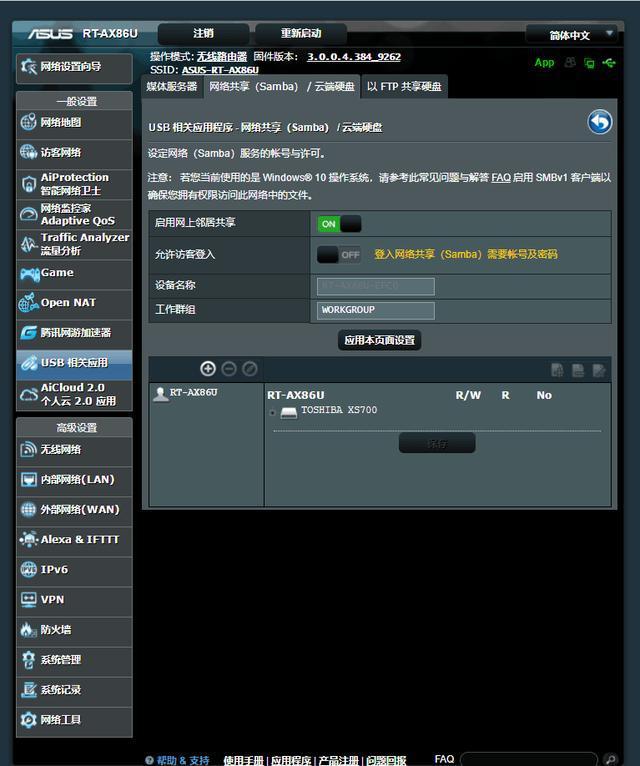Open 无线网络 wireless settings
The image size is (640, 766).
tap(74, 450)
